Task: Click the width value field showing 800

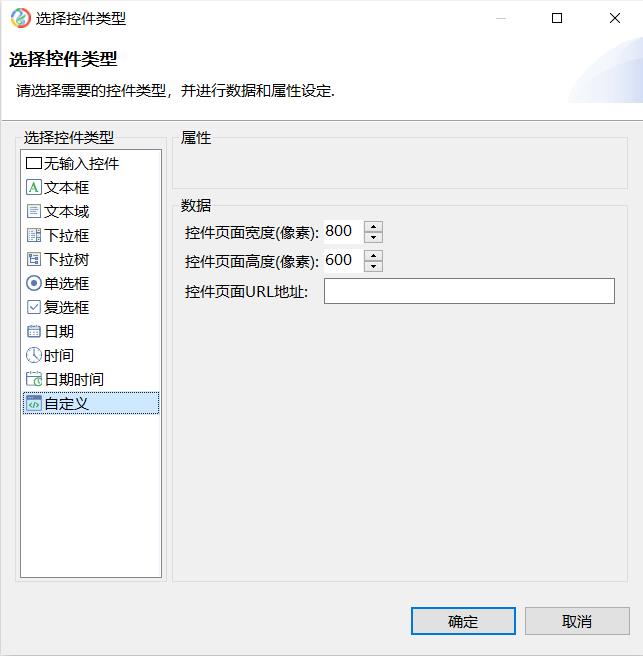Action: coord(343,231)
